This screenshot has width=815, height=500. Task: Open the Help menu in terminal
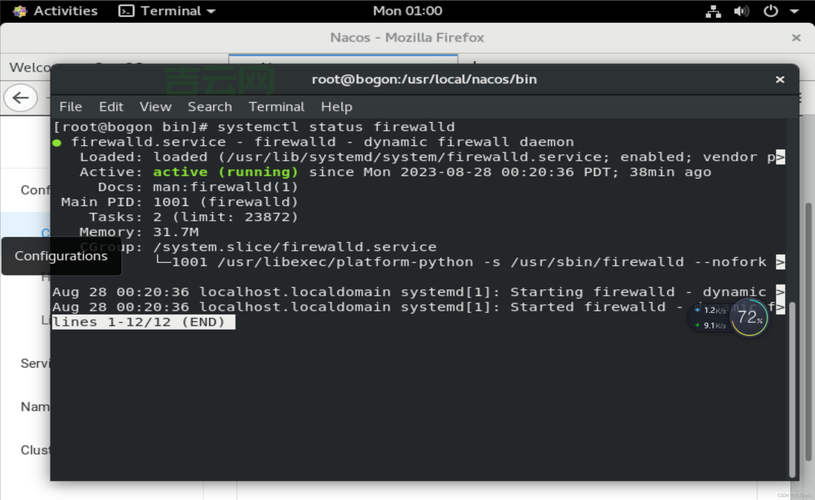coord(336,107)
